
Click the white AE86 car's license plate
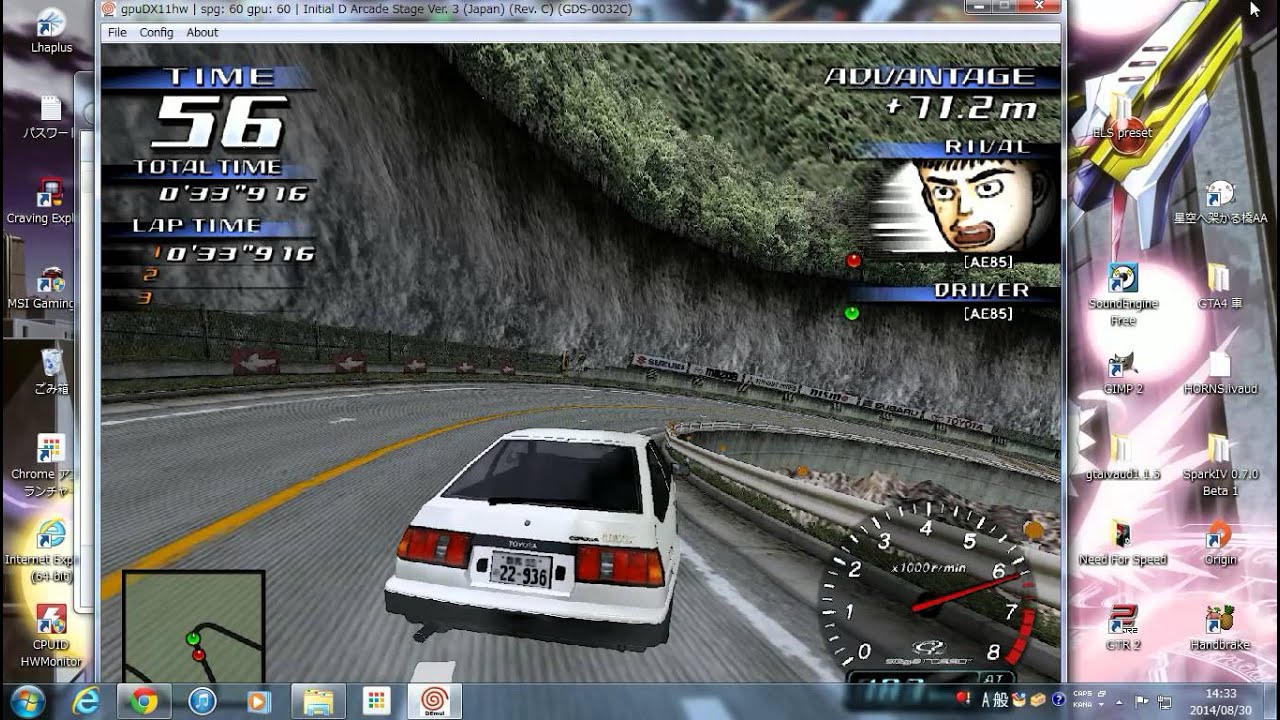point(520,571)
